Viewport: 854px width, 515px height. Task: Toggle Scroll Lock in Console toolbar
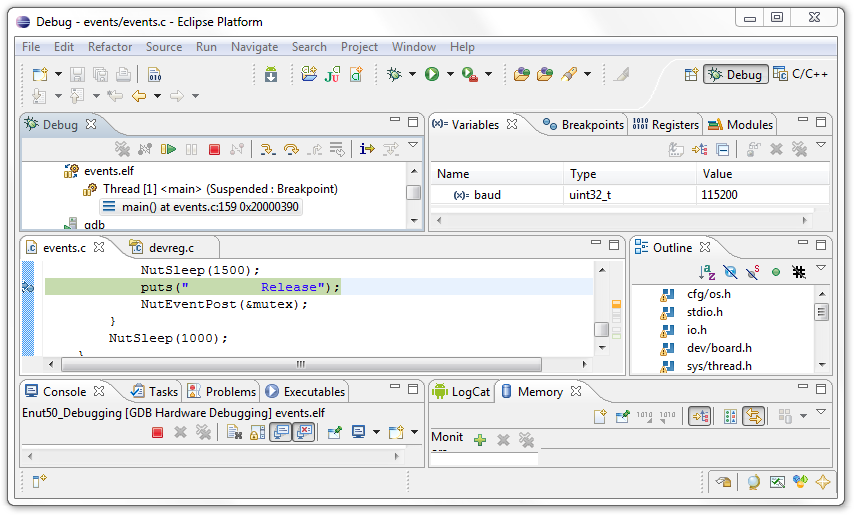[257, 432]
